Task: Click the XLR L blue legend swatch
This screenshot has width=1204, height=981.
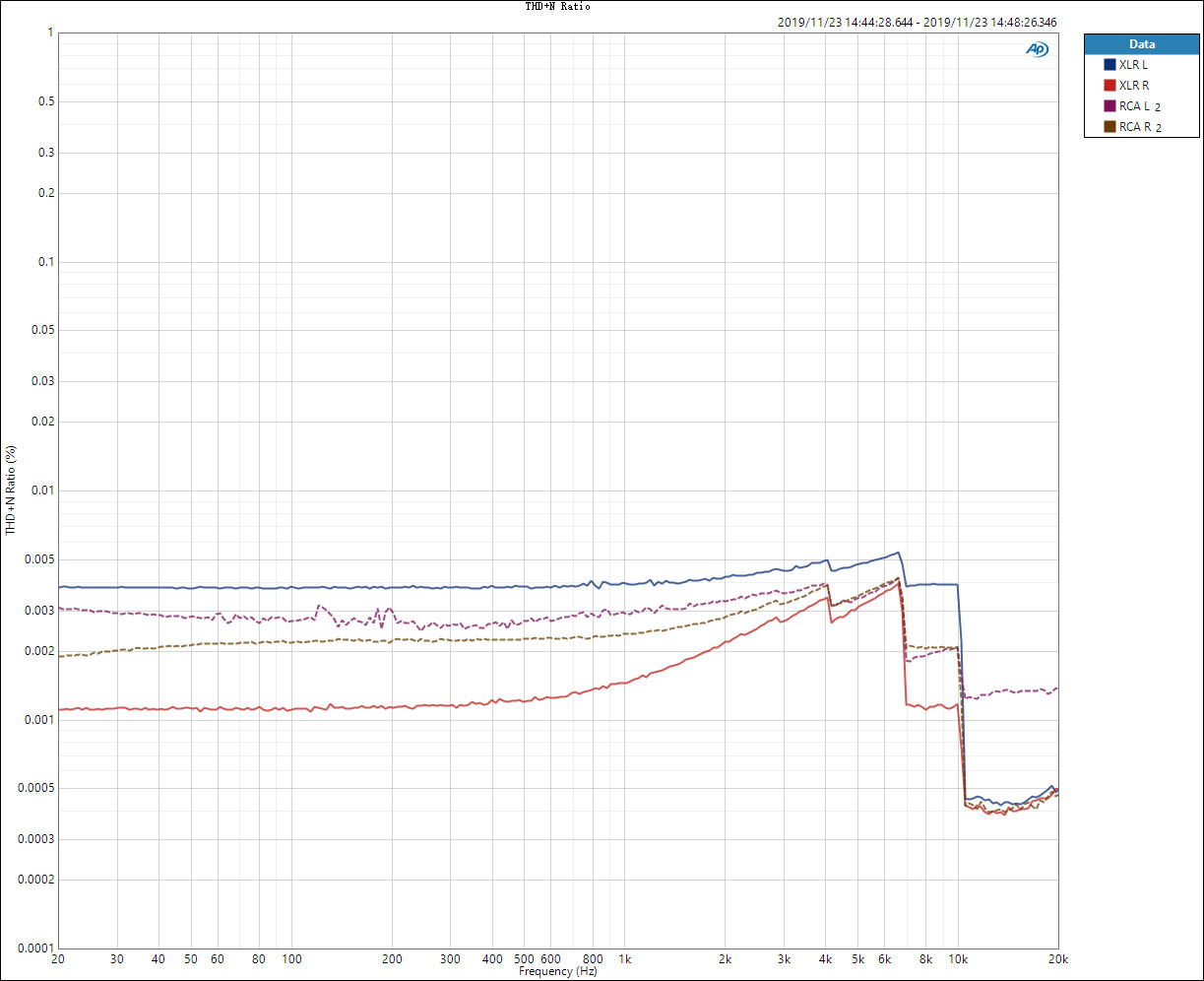Action: point(1109,64)
